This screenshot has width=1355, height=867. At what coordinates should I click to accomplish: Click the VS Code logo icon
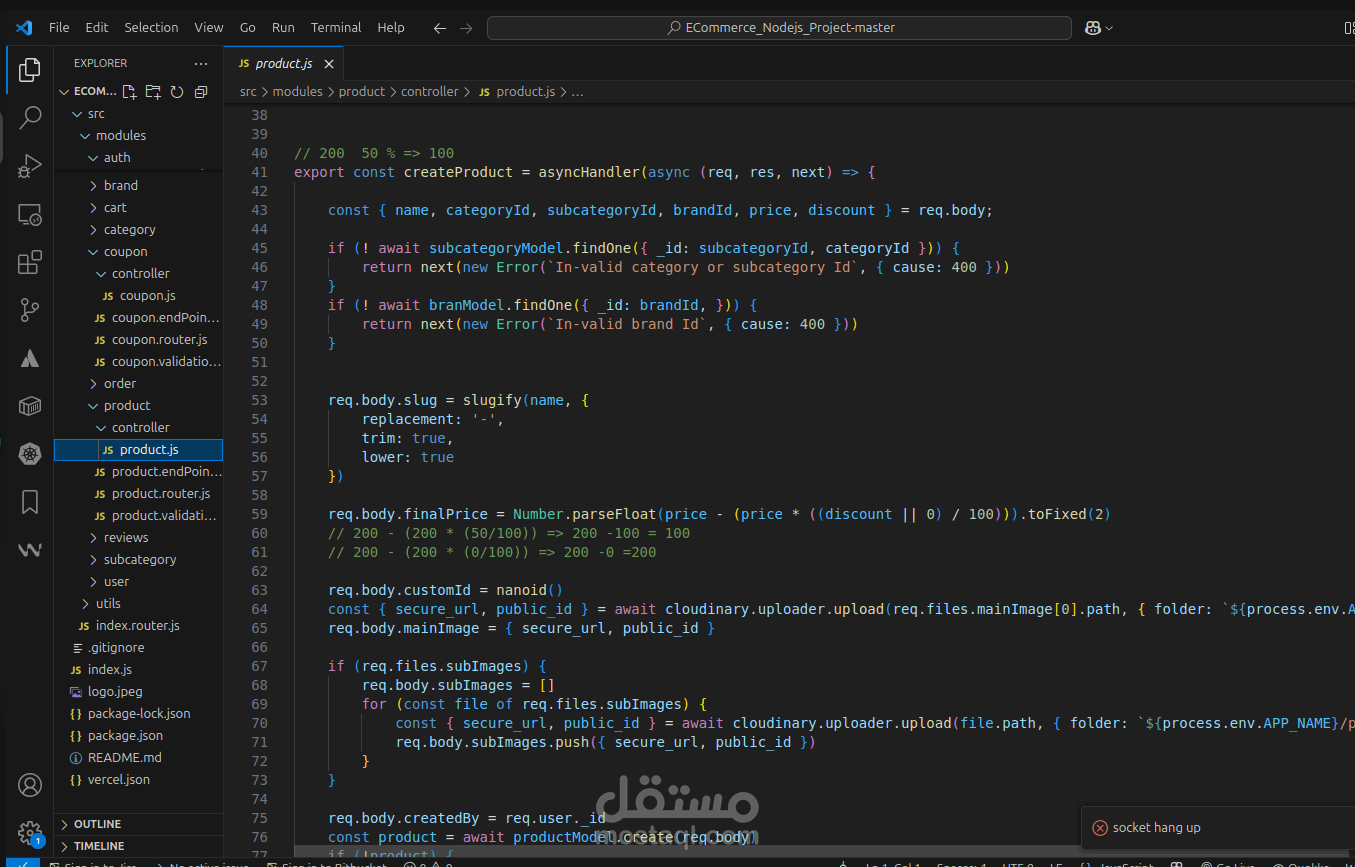coord(24,27)
